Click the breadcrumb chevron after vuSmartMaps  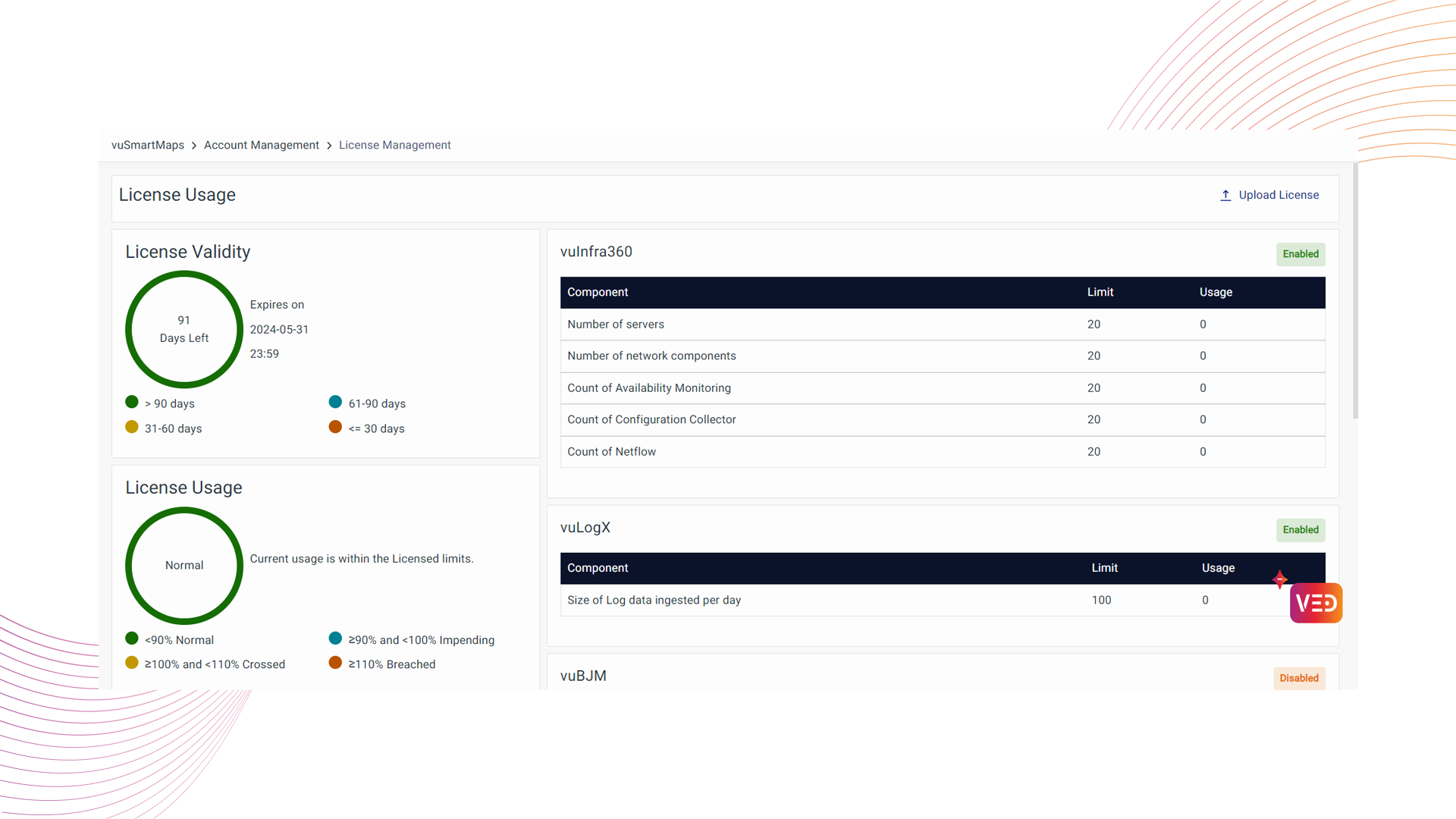tap(194, 146)
